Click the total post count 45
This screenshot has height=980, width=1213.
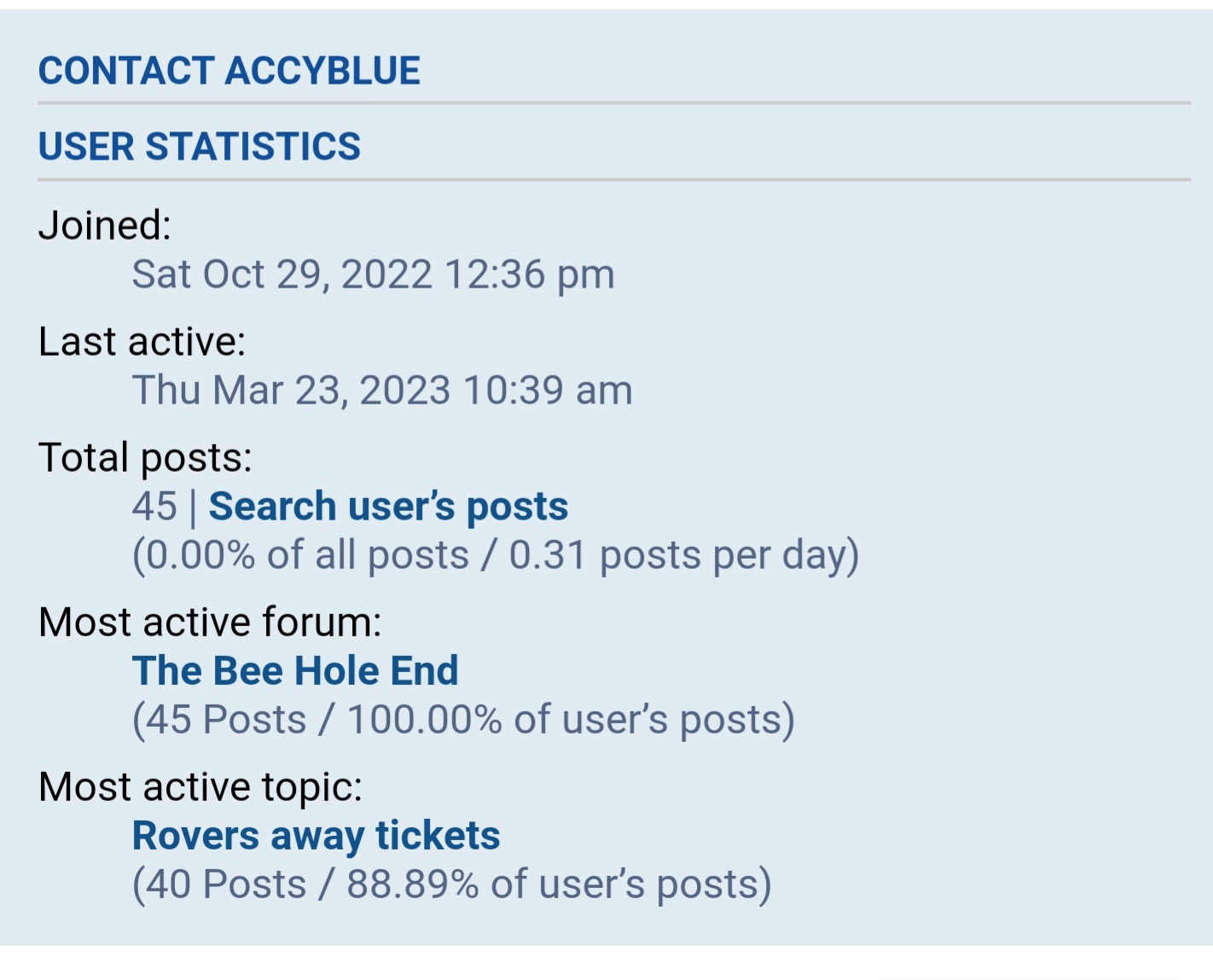154,507
